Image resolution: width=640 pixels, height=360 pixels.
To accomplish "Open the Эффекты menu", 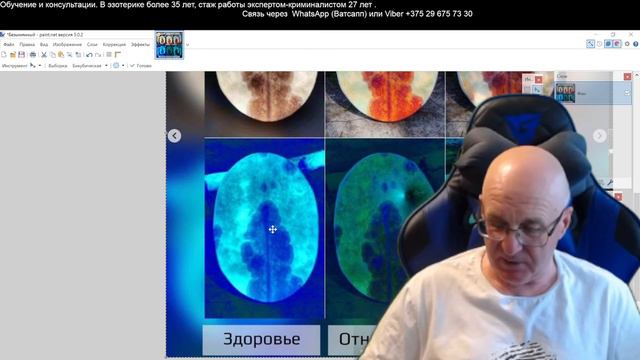I will 140,44.
